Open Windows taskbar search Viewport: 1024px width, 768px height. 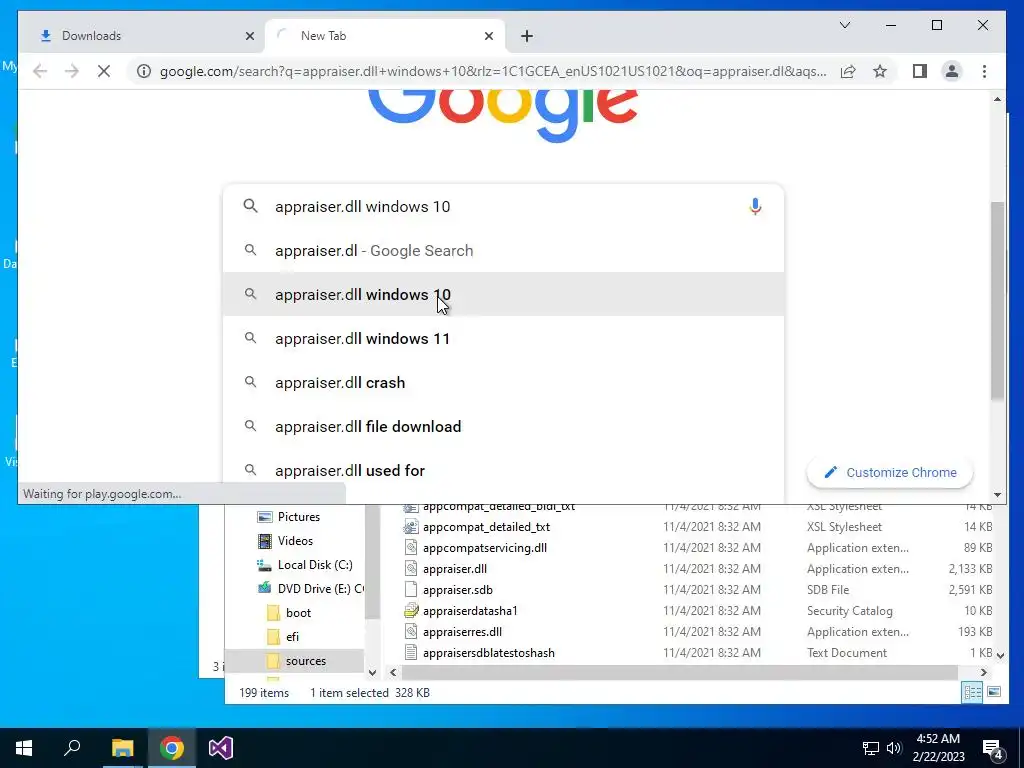(x=72, y=748)
